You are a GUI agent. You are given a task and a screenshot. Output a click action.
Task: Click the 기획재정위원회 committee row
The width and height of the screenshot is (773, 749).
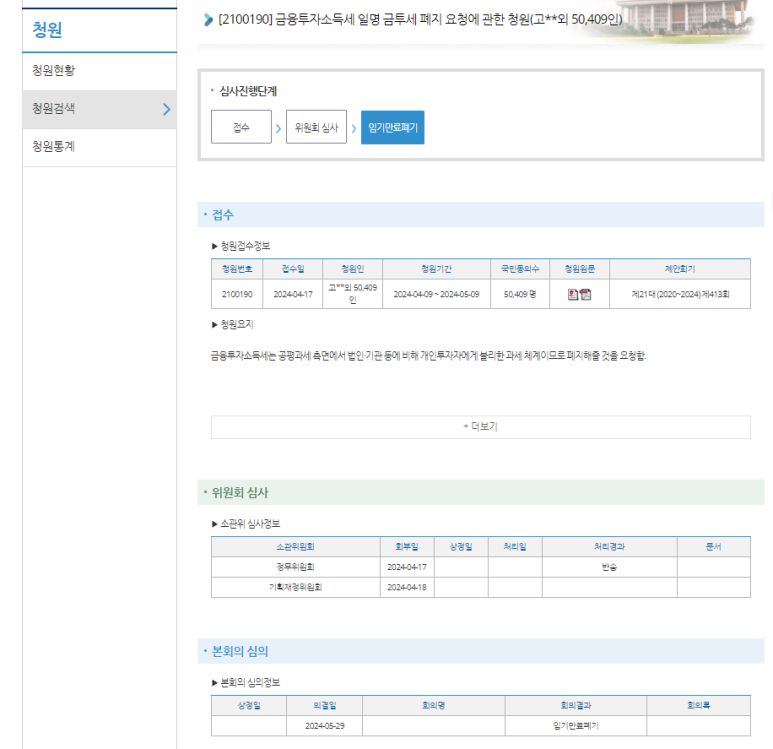[x=295, y=587]
